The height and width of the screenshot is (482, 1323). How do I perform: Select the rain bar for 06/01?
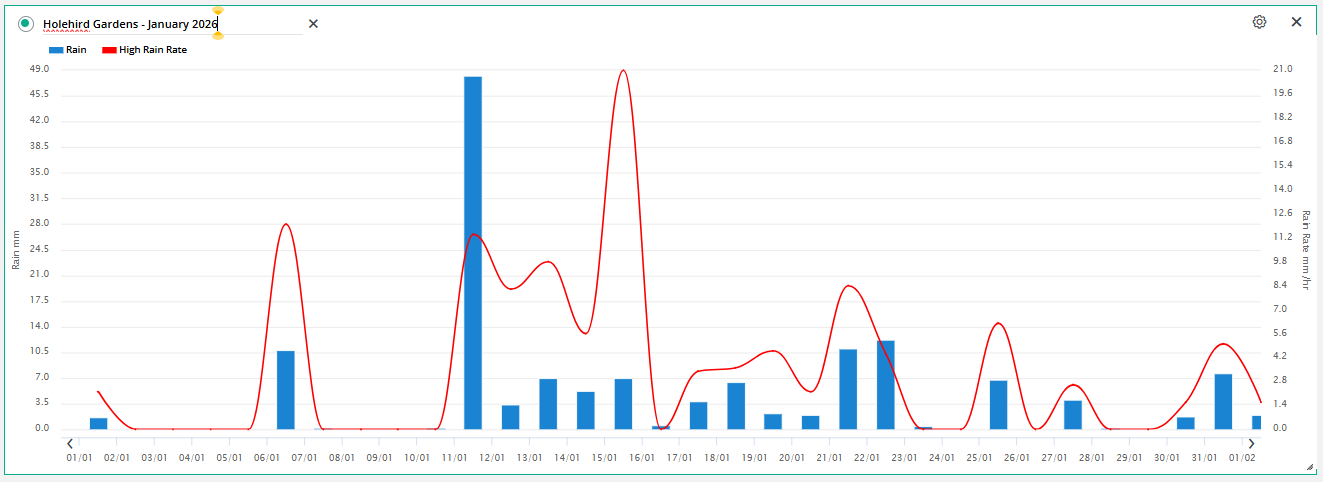286,390
